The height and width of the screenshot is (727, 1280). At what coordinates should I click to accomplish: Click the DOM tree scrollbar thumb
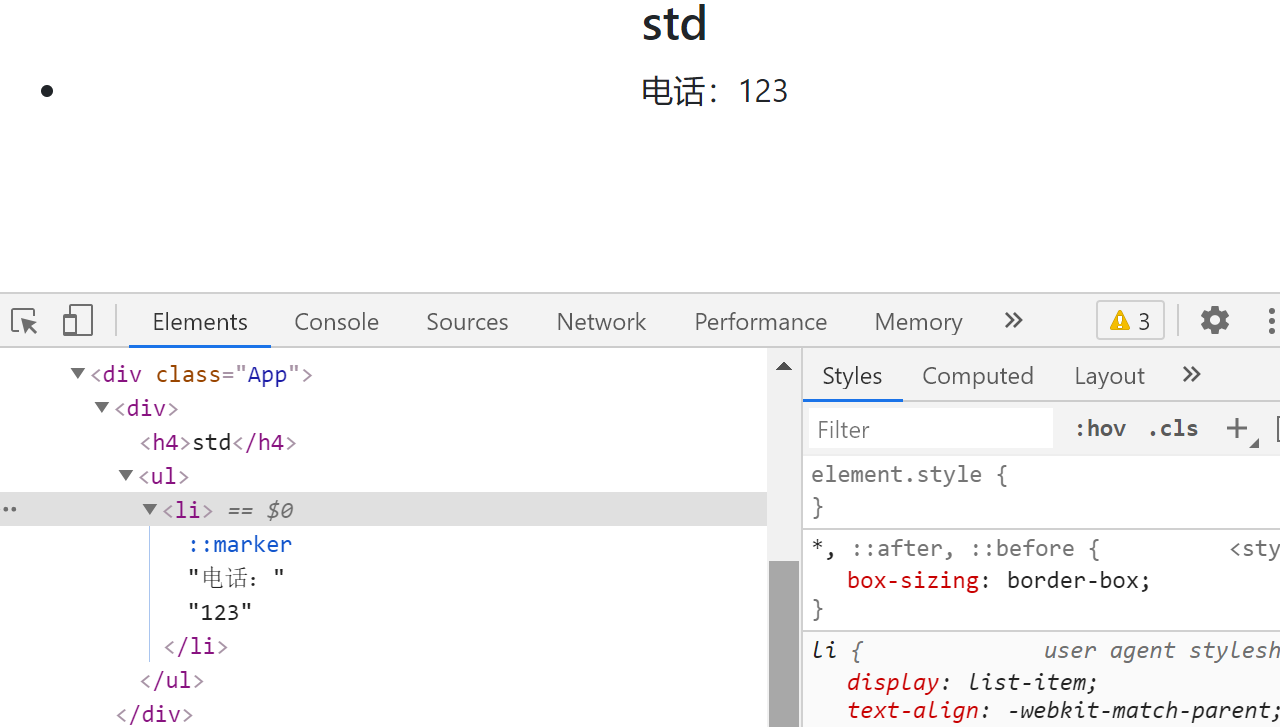click(784, 643)
